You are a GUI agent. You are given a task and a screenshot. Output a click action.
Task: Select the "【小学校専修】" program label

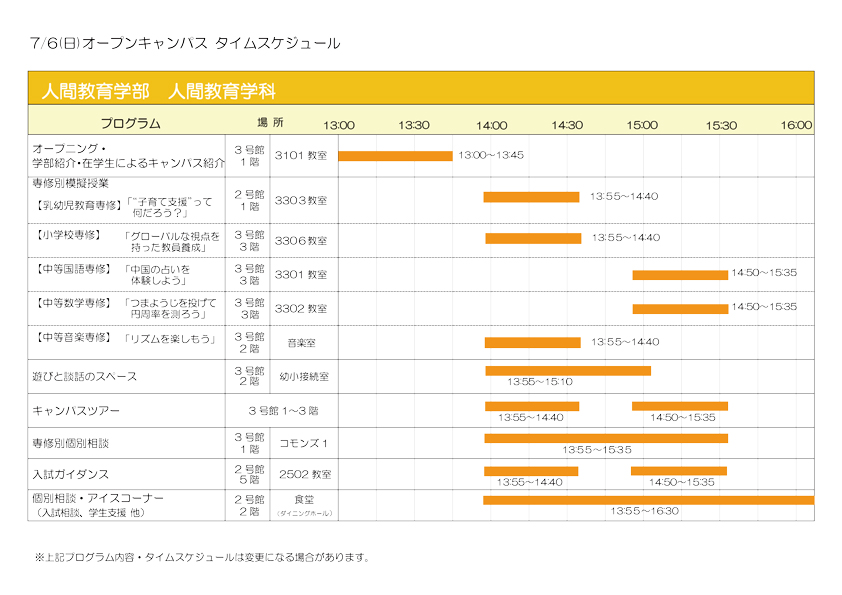click(x=68, y=235)
